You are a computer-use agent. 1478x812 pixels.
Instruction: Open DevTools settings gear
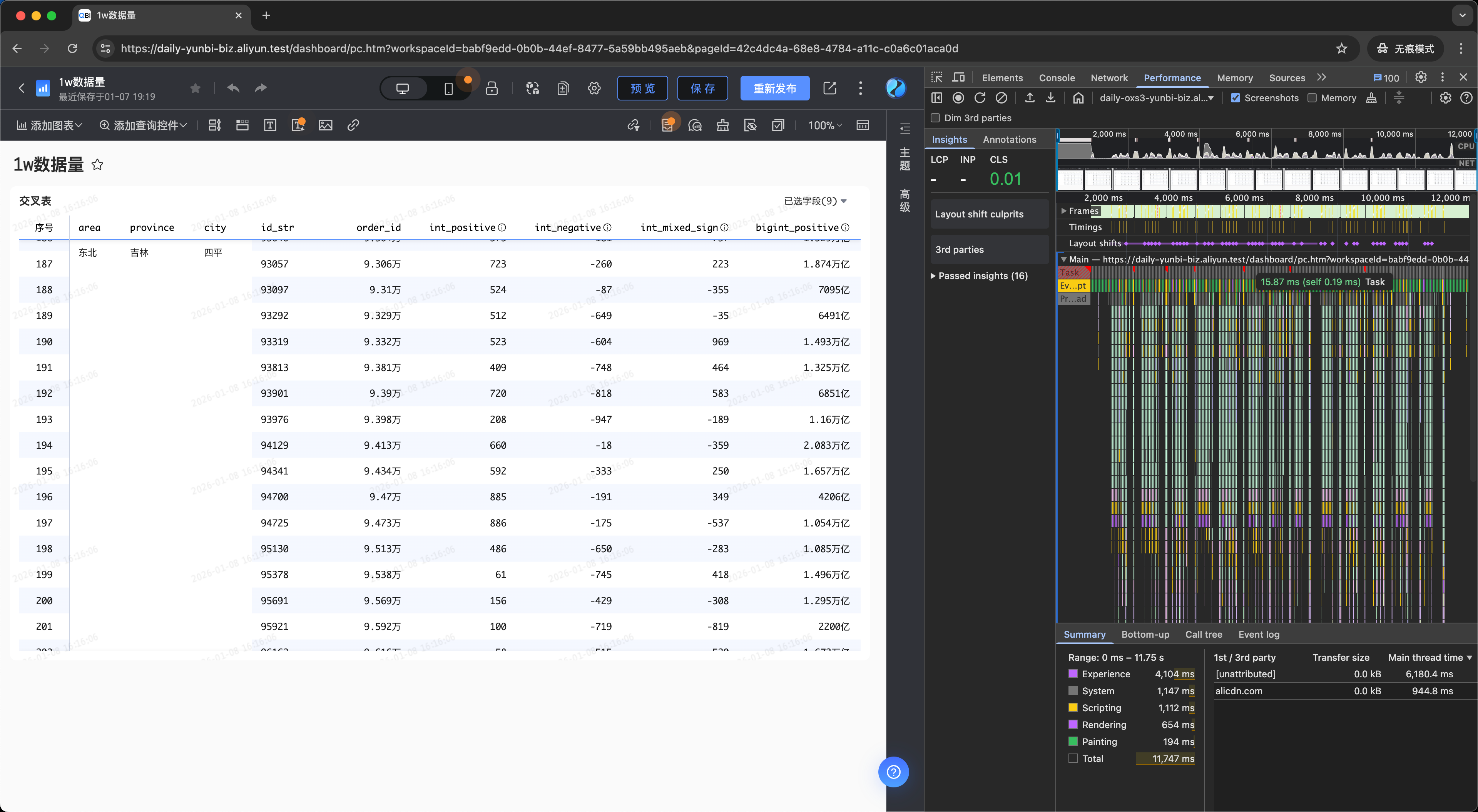click(x=1421, y=77)
